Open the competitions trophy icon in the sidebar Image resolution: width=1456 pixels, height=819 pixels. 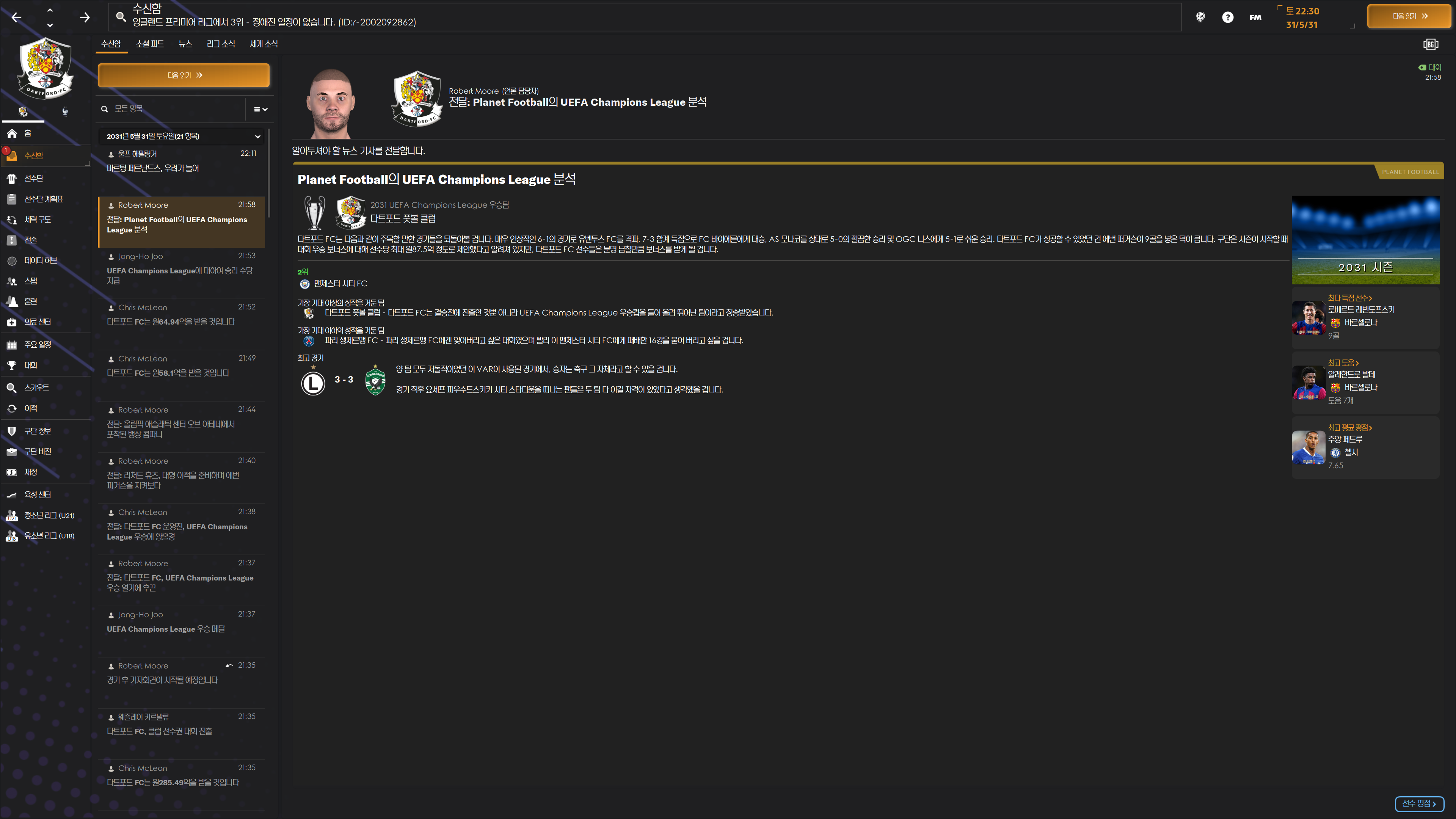point(12,365)
